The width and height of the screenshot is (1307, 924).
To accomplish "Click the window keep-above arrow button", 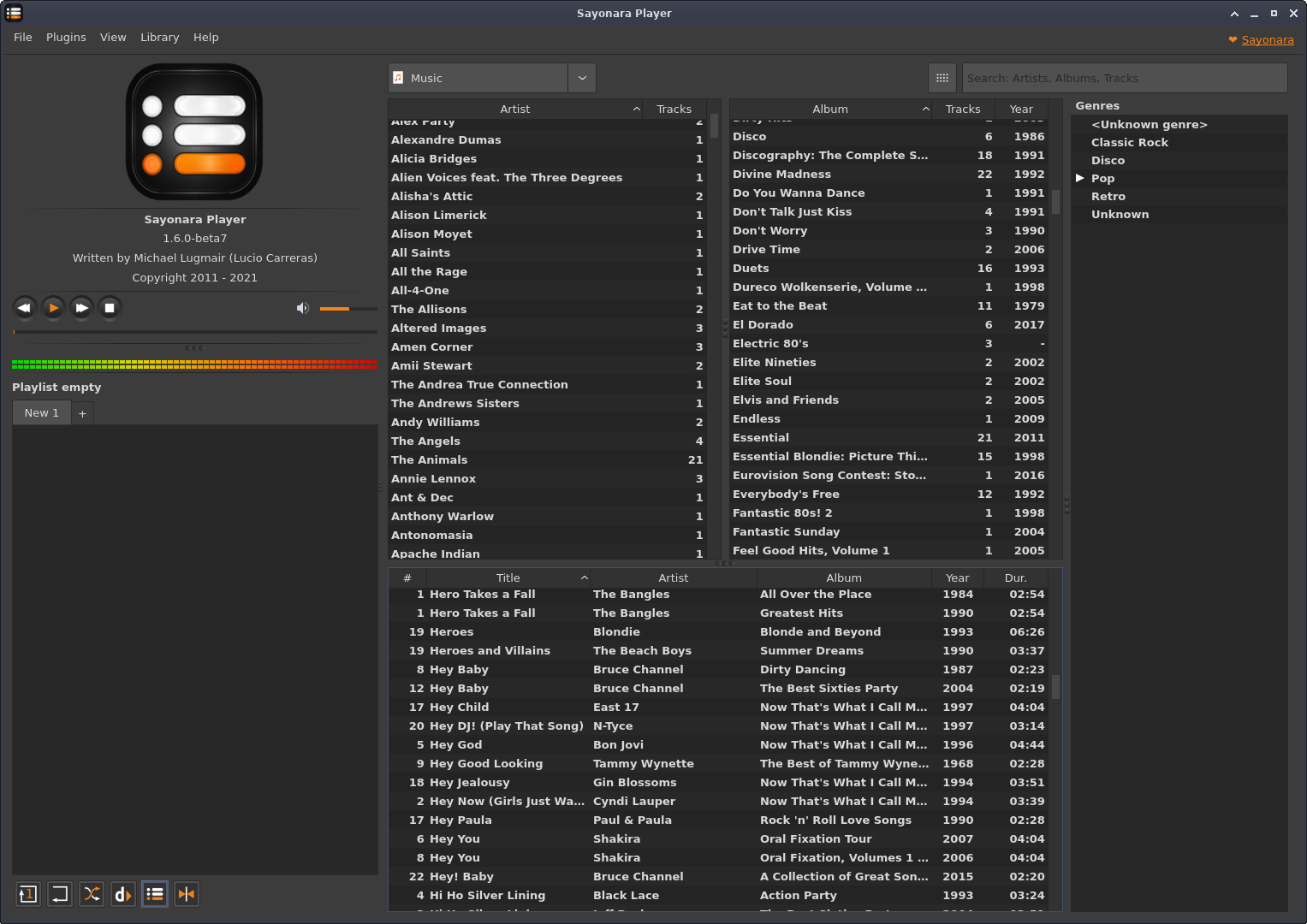I will click(x=1234, y=14).
